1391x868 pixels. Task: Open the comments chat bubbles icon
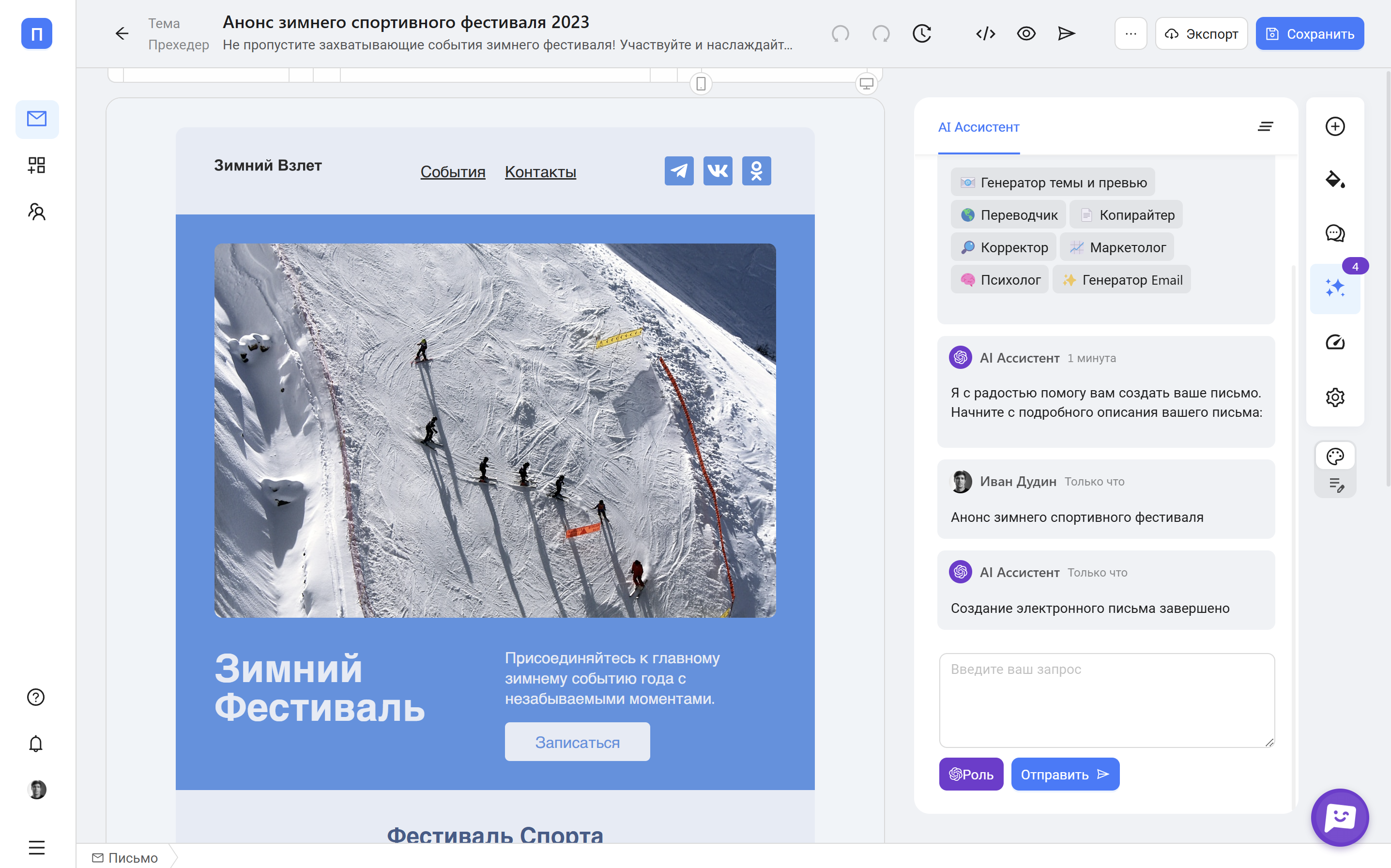point(1335,234)
